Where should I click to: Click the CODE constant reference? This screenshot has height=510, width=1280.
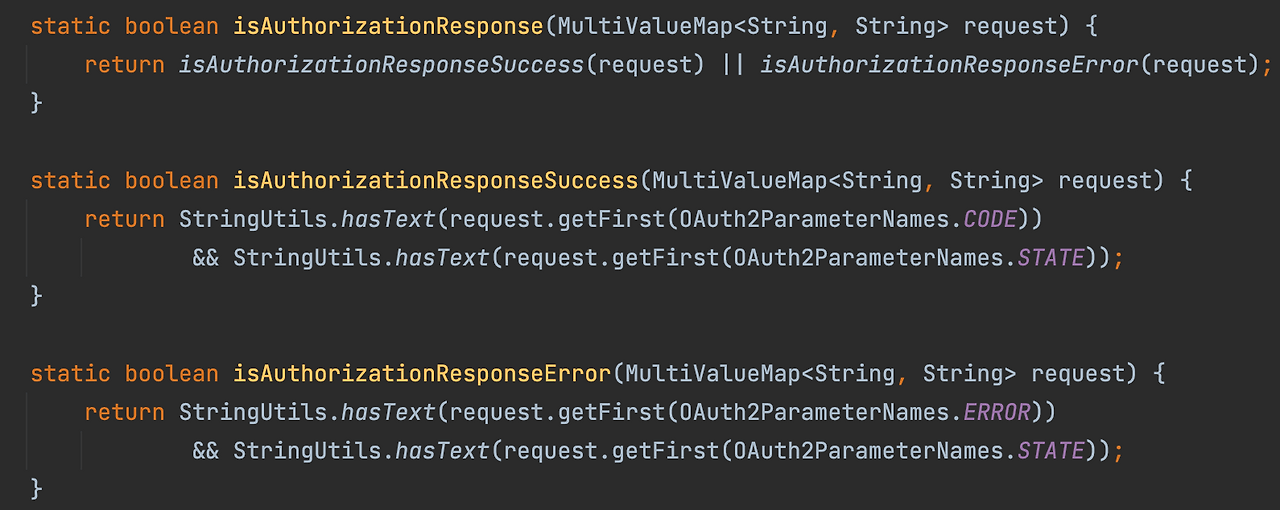click(990, 219)
